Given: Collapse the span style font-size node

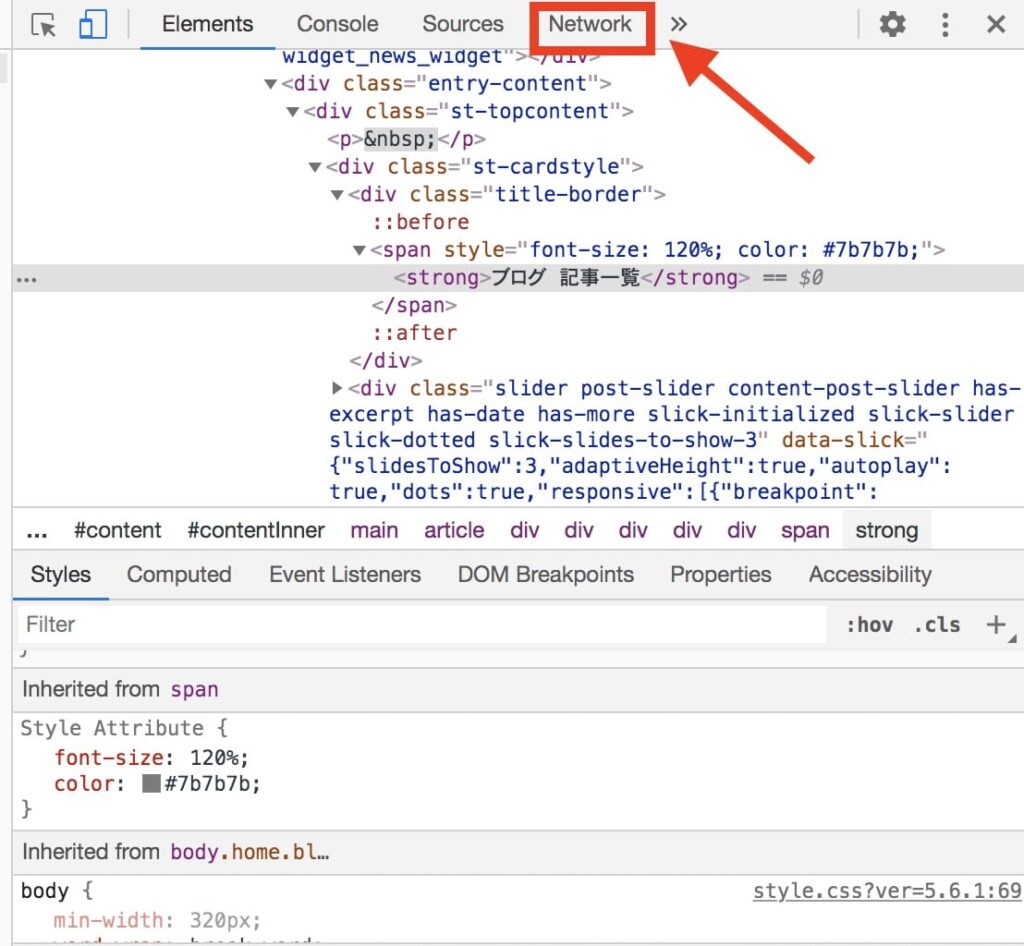Looking at the screenshot, I should [x=359, y=250].
